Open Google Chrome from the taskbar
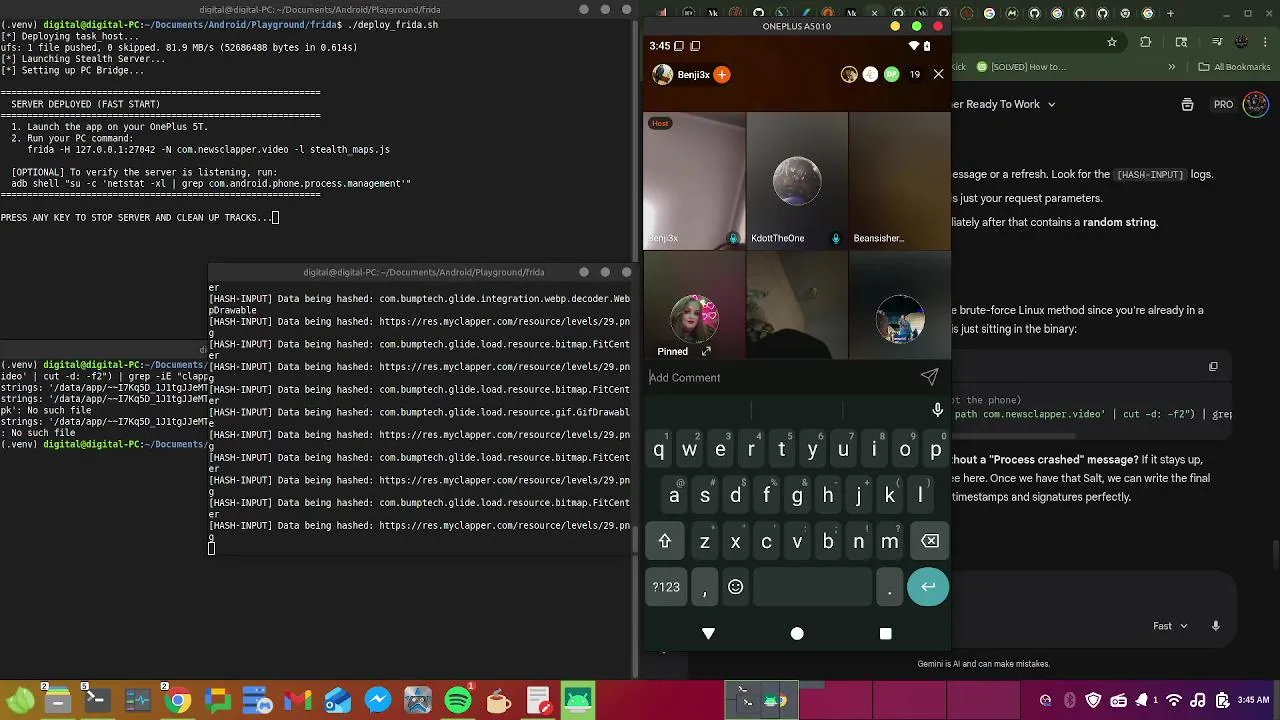Screen dimensions: 1280x720 click(x=178, y=701)
